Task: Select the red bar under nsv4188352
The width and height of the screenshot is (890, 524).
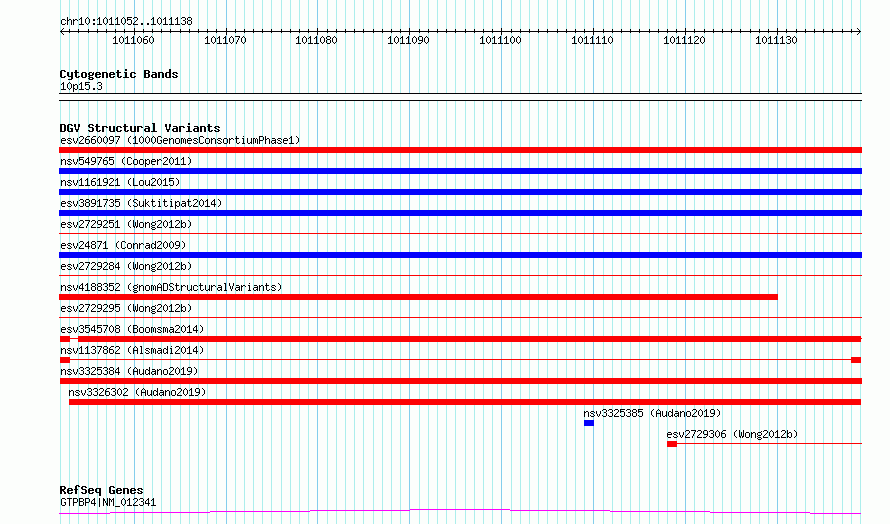Action: 418,297
